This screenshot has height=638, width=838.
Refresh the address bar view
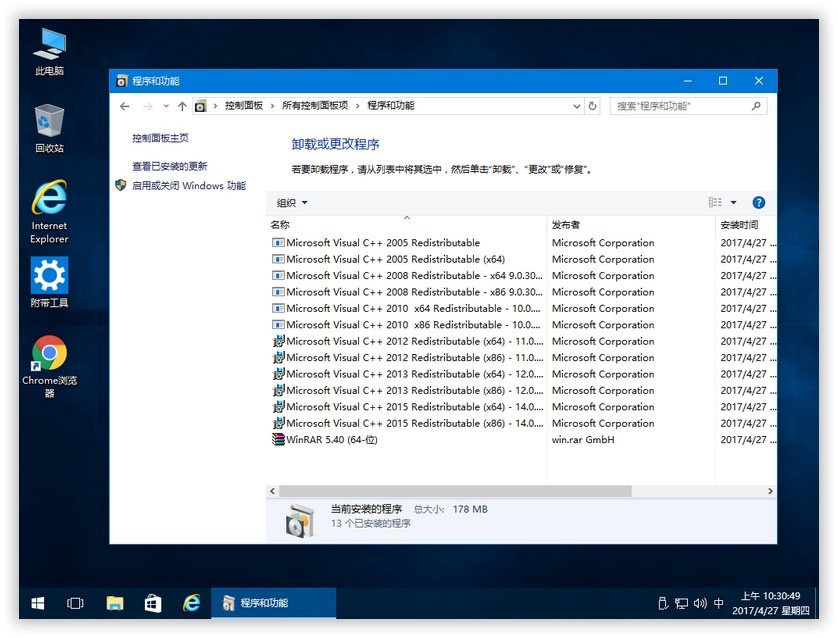[x=592, y=106]
